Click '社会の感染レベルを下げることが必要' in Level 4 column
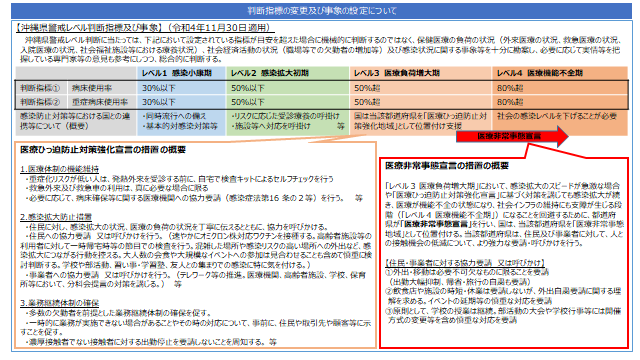The height and width of the screenshot is (360, 640). pos(557,116)
